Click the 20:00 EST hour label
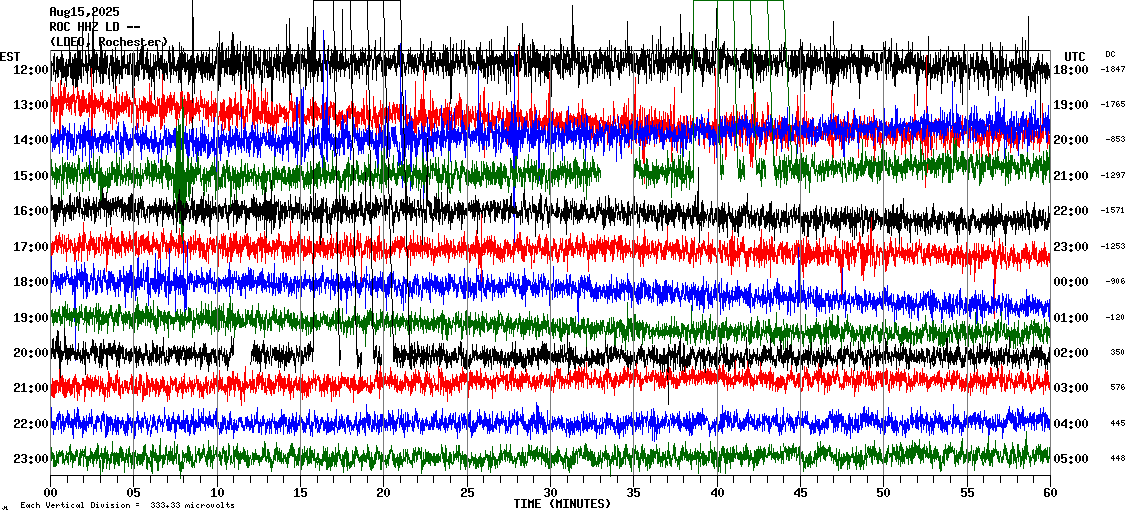This screenshot has height=519, width=1130. tap(33, 353)
